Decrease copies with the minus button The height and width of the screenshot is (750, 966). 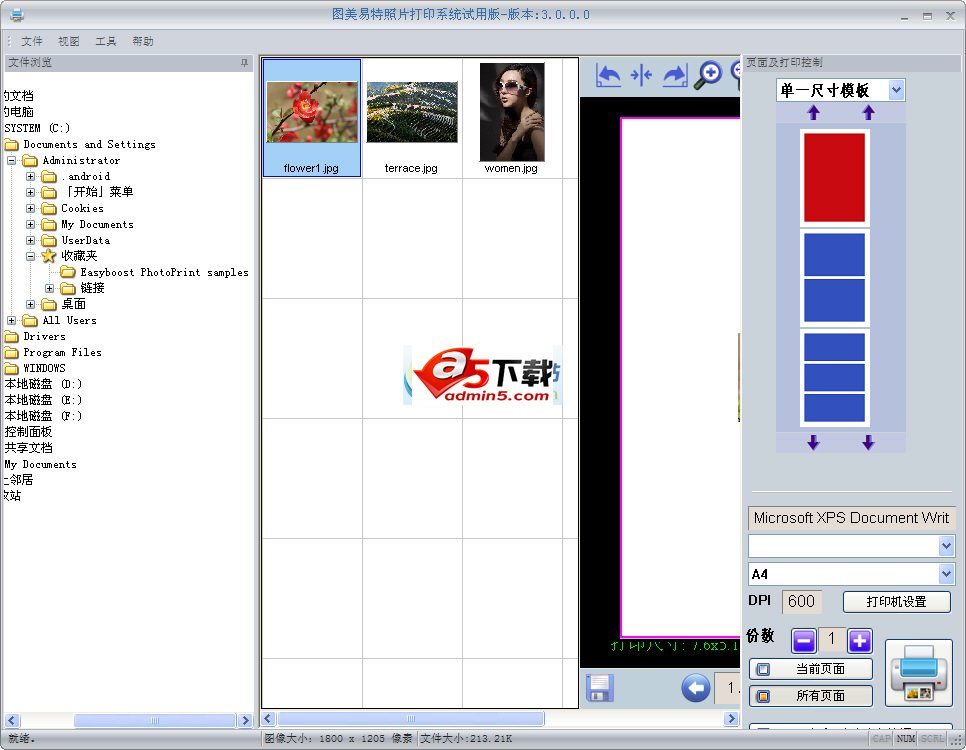[x=804, y=641]
